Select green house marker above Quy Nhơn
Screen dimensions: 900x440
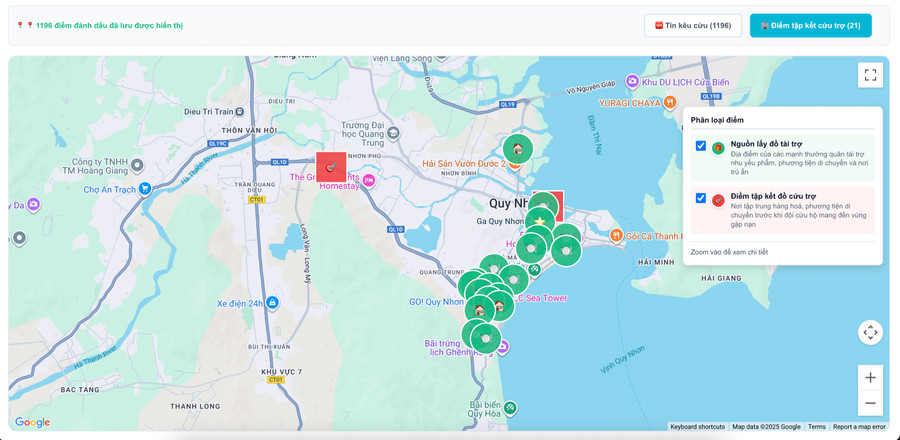point(518,149)
